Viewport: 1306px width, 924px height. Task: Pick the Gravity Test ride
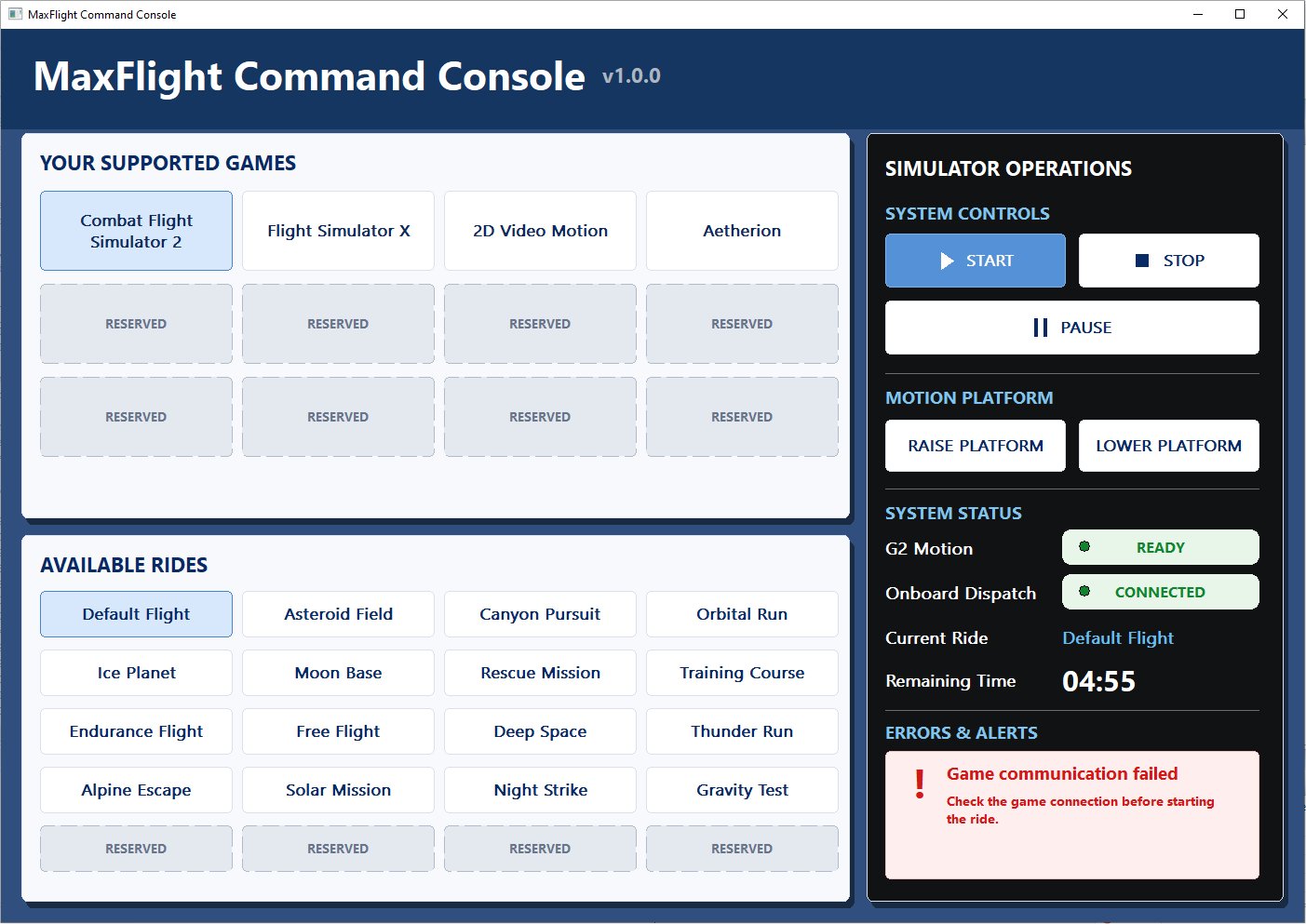(x=742, y=790)
